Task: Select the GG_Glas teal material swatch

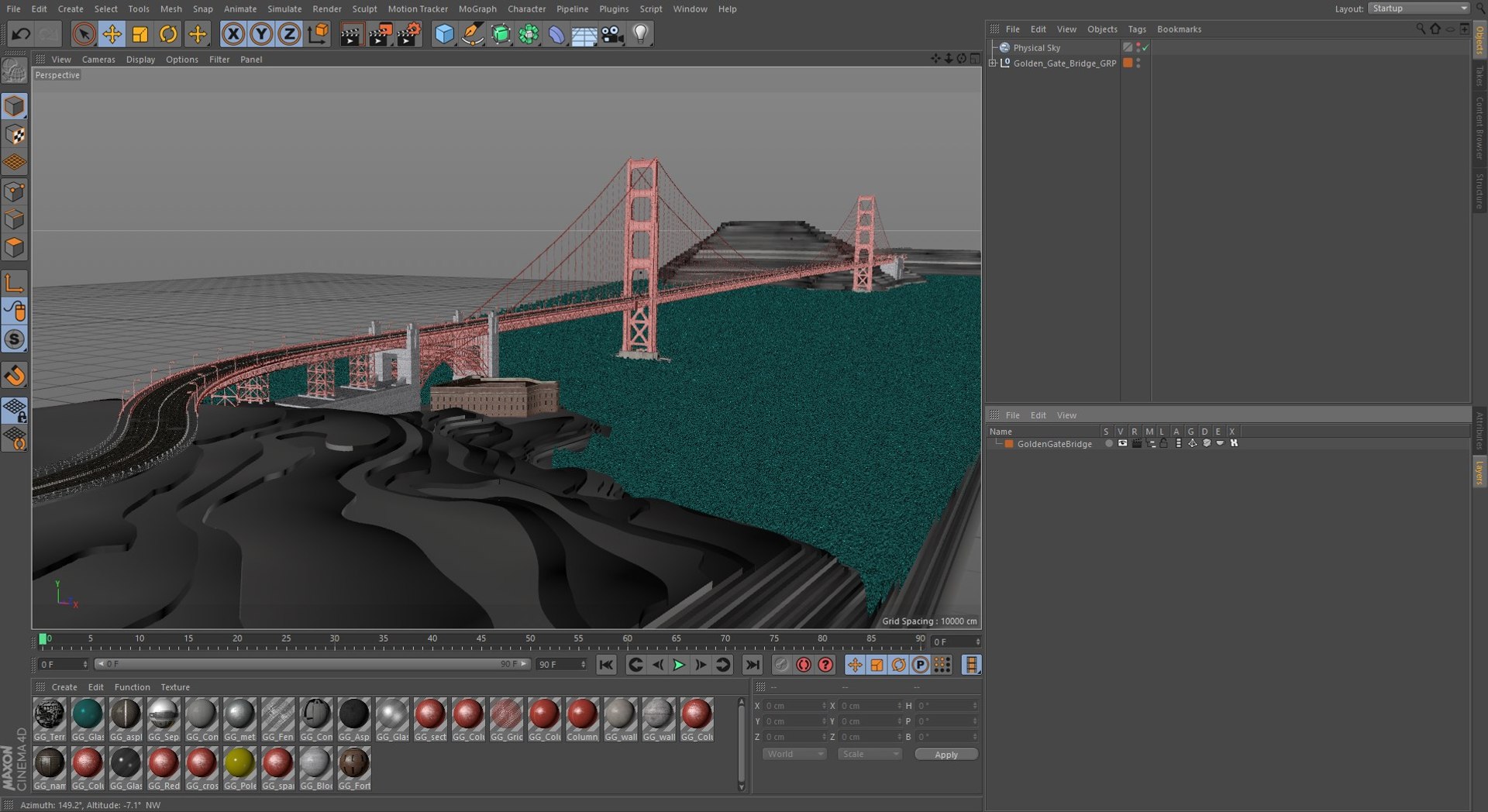Action: [x=88, y=718]
